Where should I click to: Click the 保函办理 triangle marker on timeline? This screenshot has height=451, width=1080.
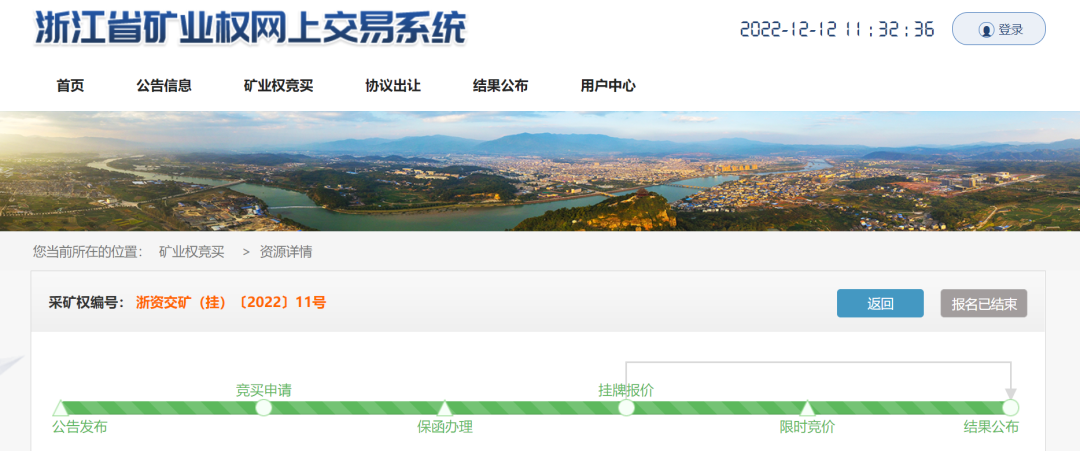[445, 408]
